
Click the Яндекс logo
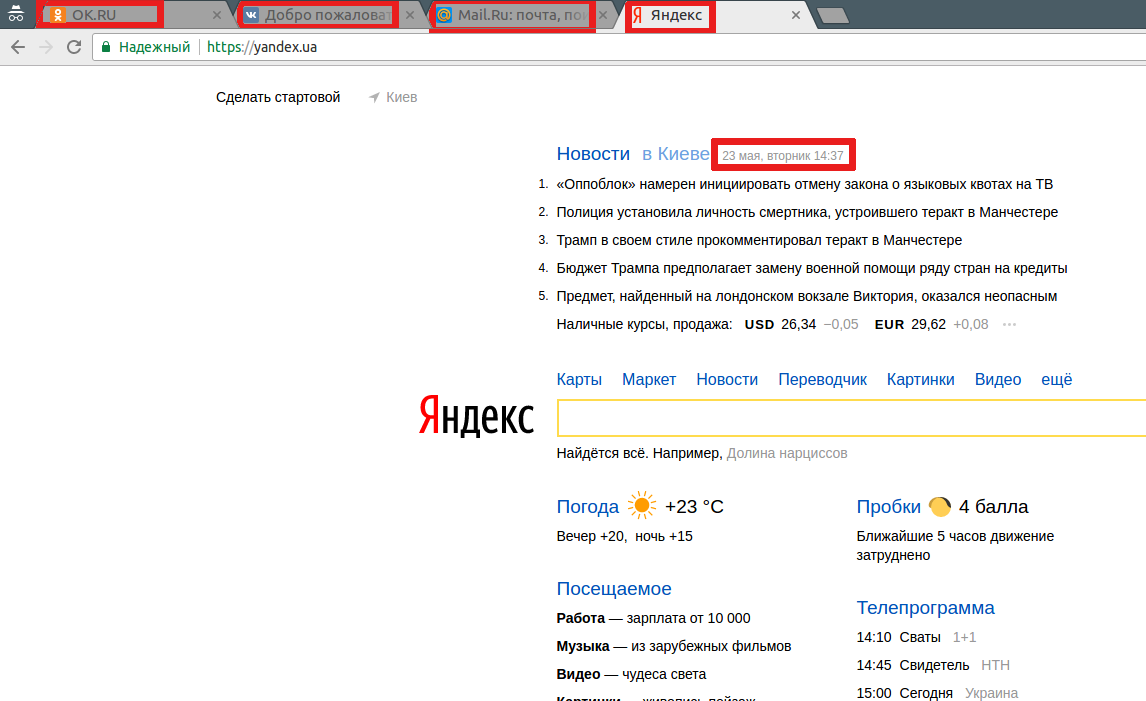tap(476, 416)
